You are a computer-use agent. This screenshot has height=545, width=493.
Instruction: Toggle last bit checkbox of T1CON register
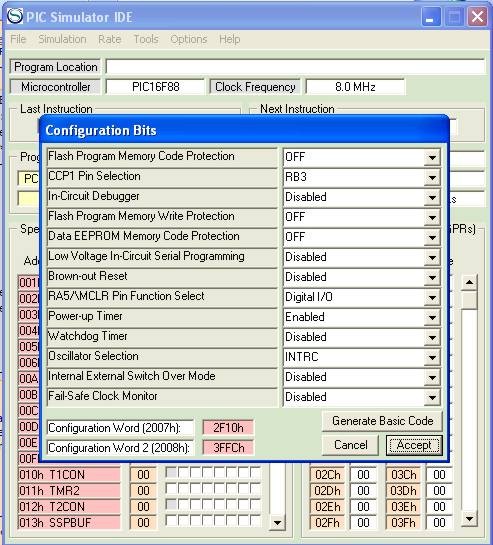click(x=256, y=473)
